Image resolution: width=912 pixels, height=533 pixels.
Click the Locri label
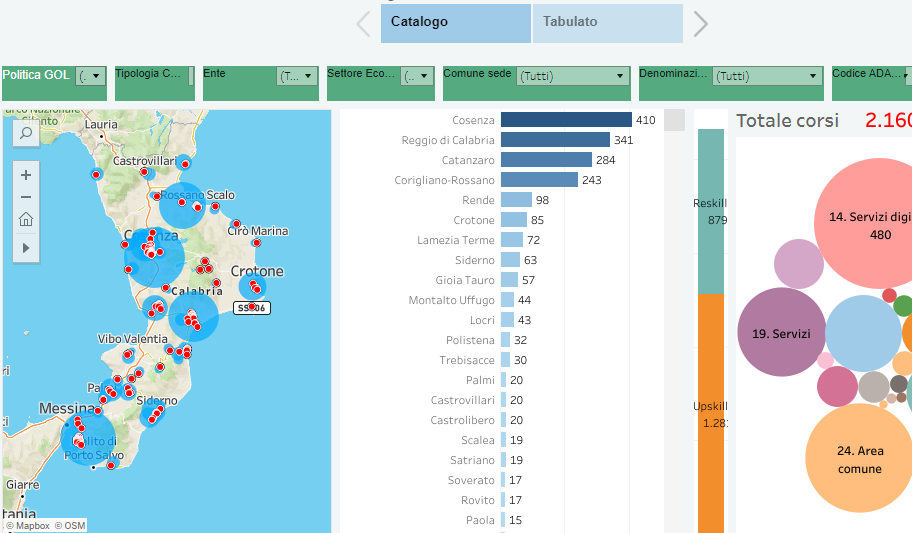[482, 320]
